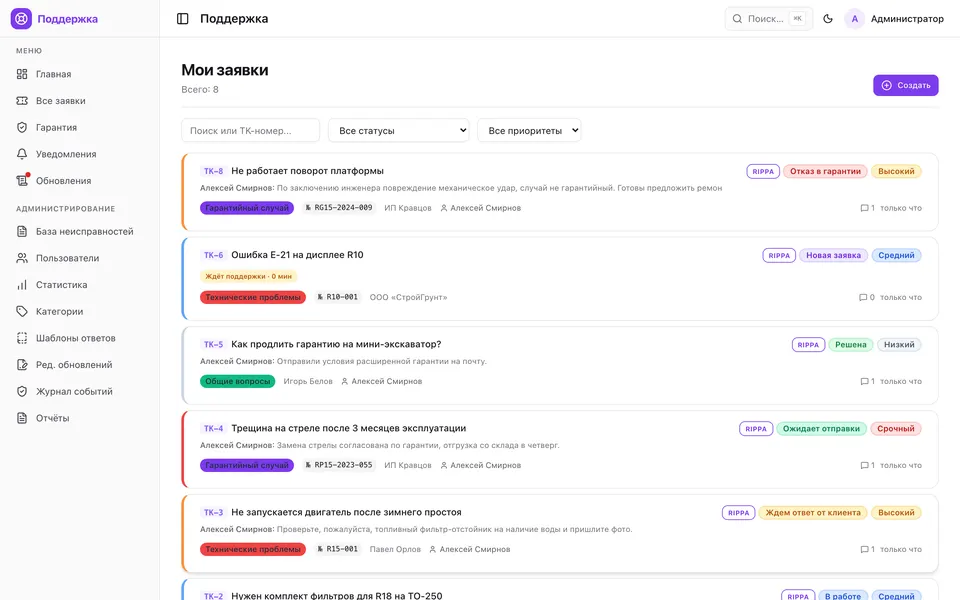Screen dimensions: 960x600
Task: Click the Новая заявка status badge
Action: click(833, 255)
